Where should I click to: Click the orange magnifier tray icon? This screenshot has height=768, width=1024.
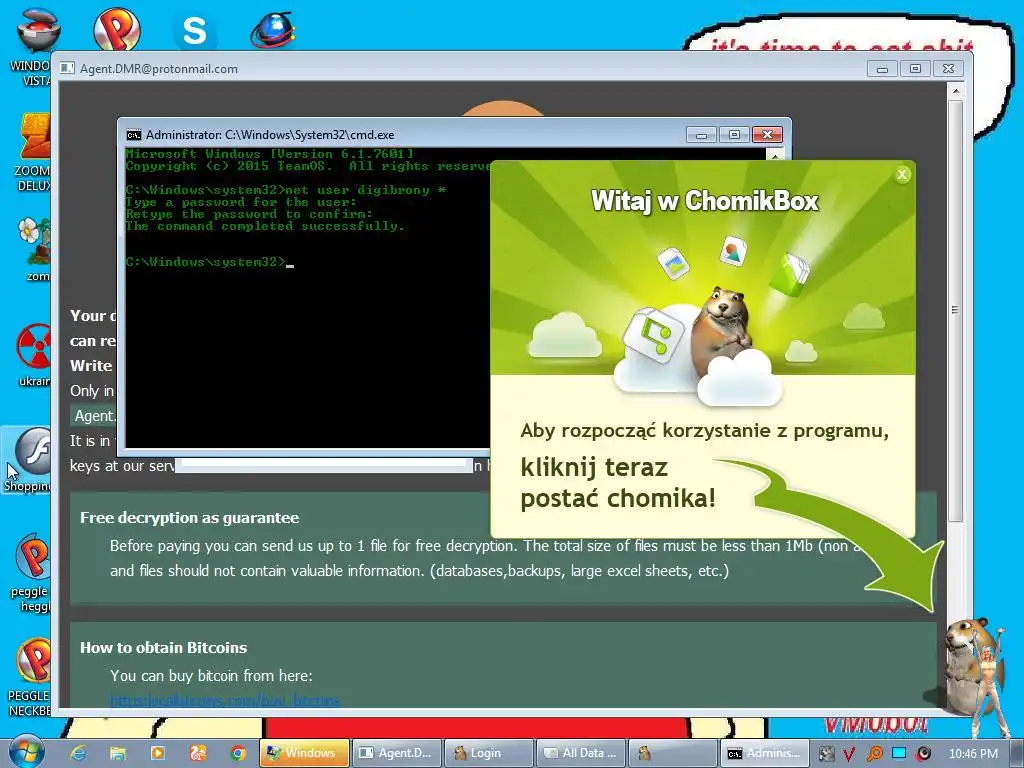(874, 754)
